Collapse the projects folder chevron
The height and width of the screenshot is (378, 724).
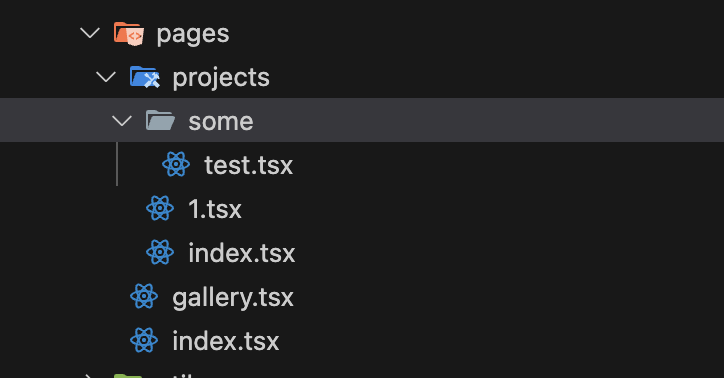click(x=106, y=77)
